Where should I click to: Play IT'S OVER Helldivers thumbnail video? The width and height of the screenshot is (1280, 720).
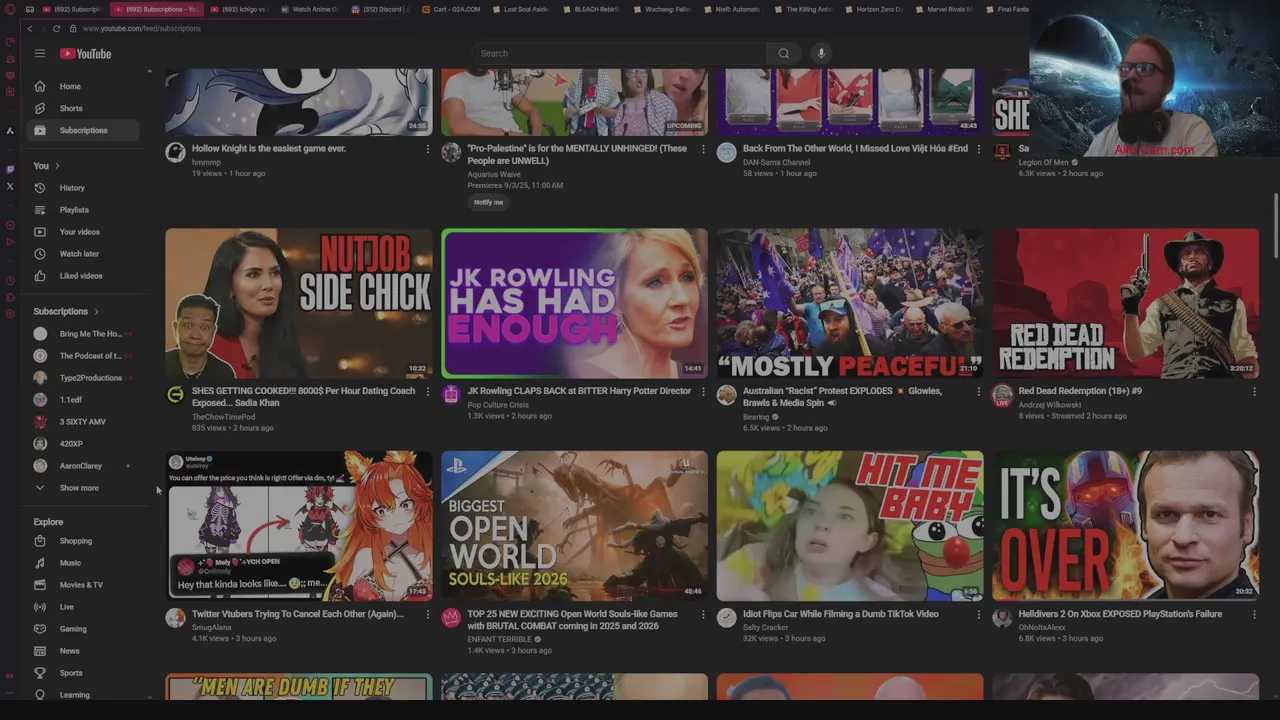tap(1126, 526)
